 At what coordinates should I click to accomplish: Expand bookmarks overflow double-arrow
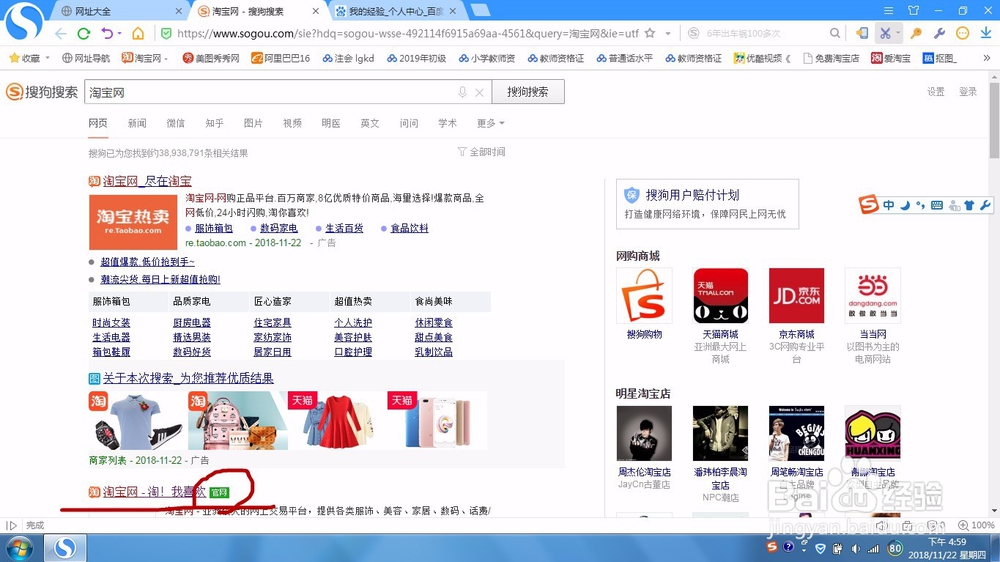tap(987, 58)
